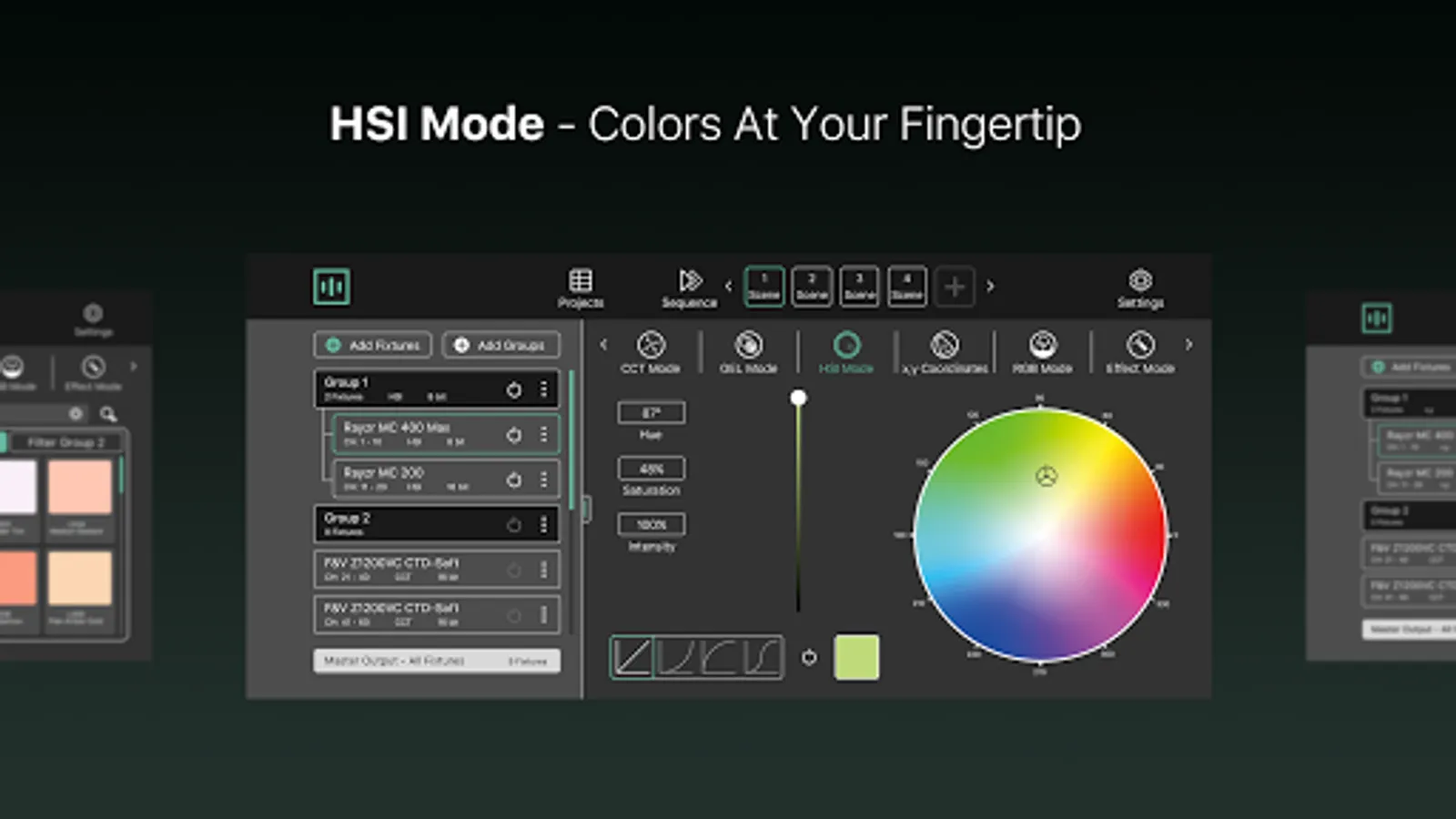Select the logarithmic dimming curve

(x=718, y=657)
